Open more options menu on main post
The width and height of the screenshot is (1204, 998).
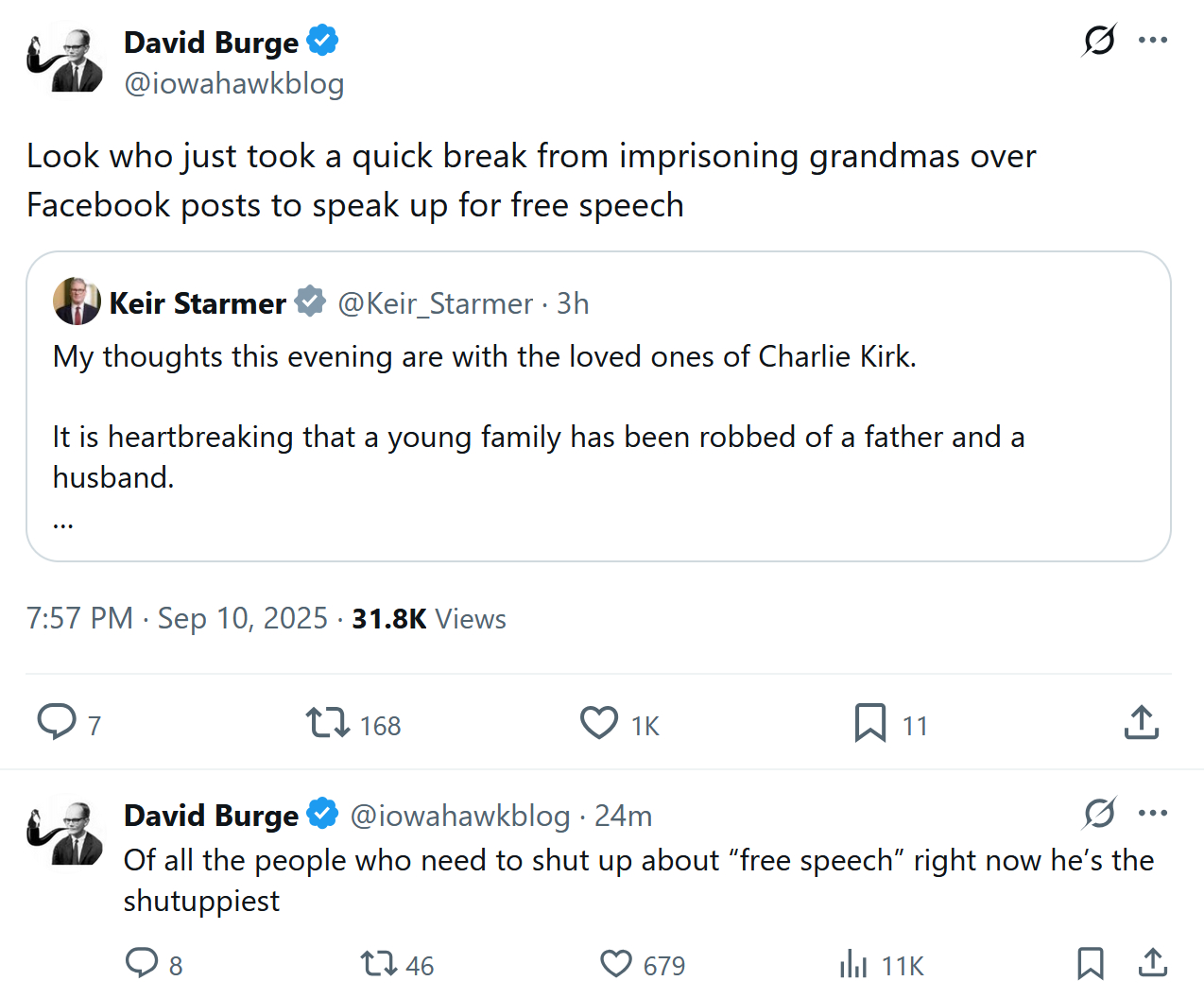click(1153, 40)
